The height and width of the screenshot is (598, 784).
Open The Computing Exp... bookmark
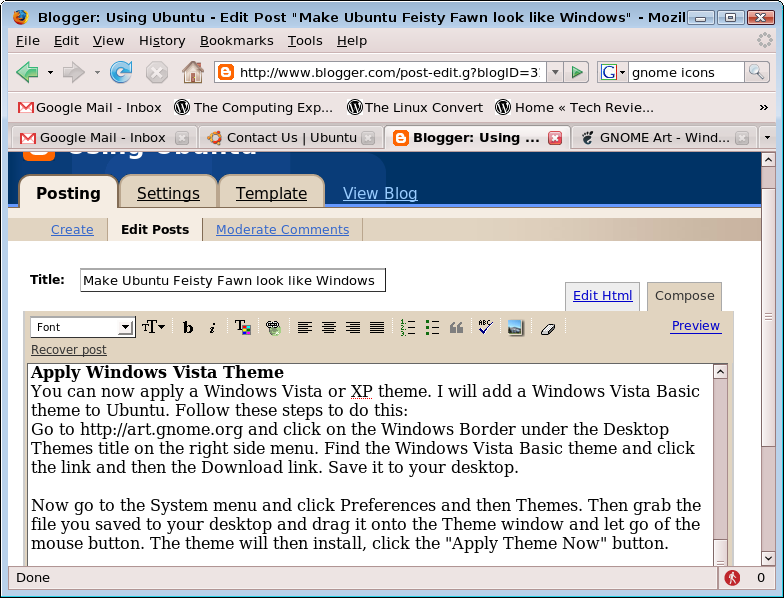254,108
